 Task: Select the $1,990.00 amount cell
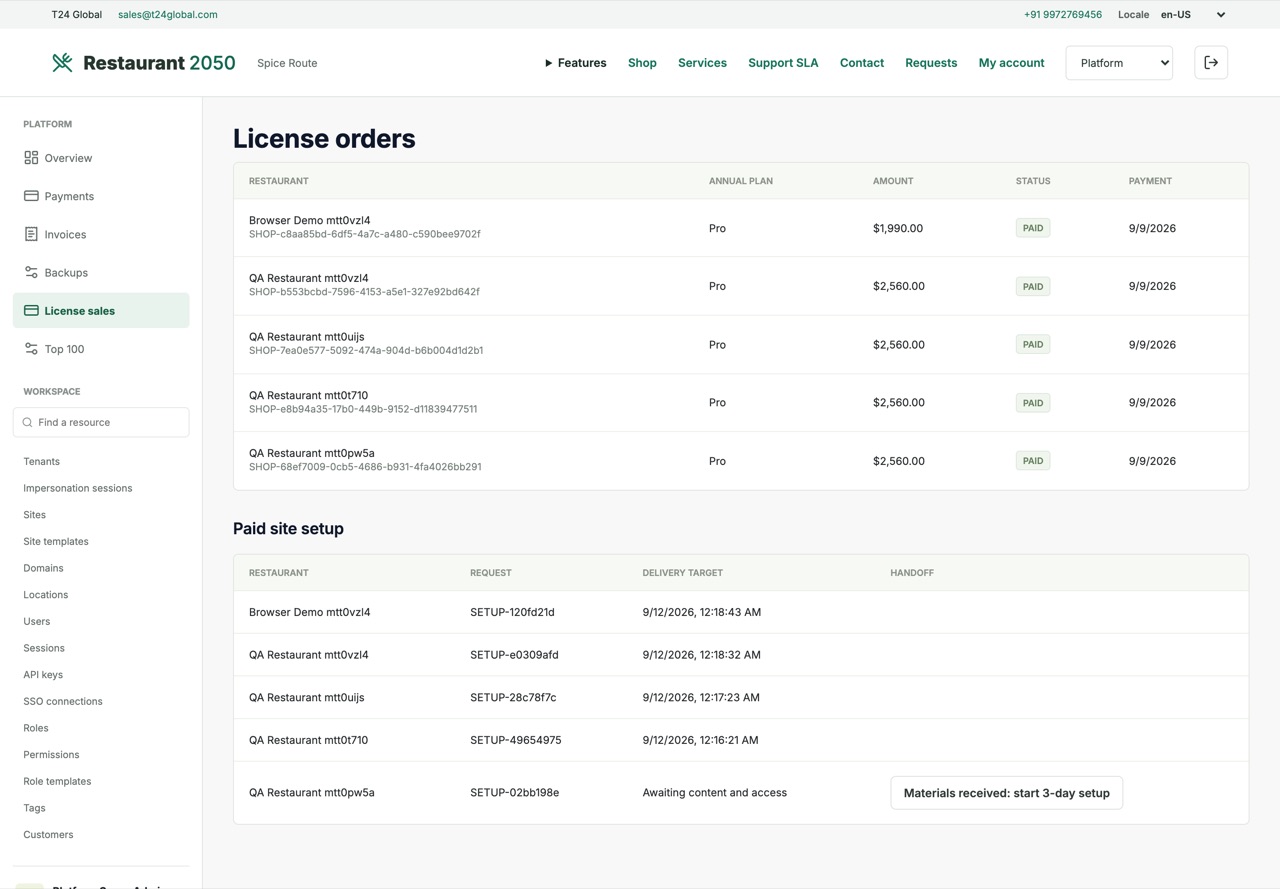(898, 228)
